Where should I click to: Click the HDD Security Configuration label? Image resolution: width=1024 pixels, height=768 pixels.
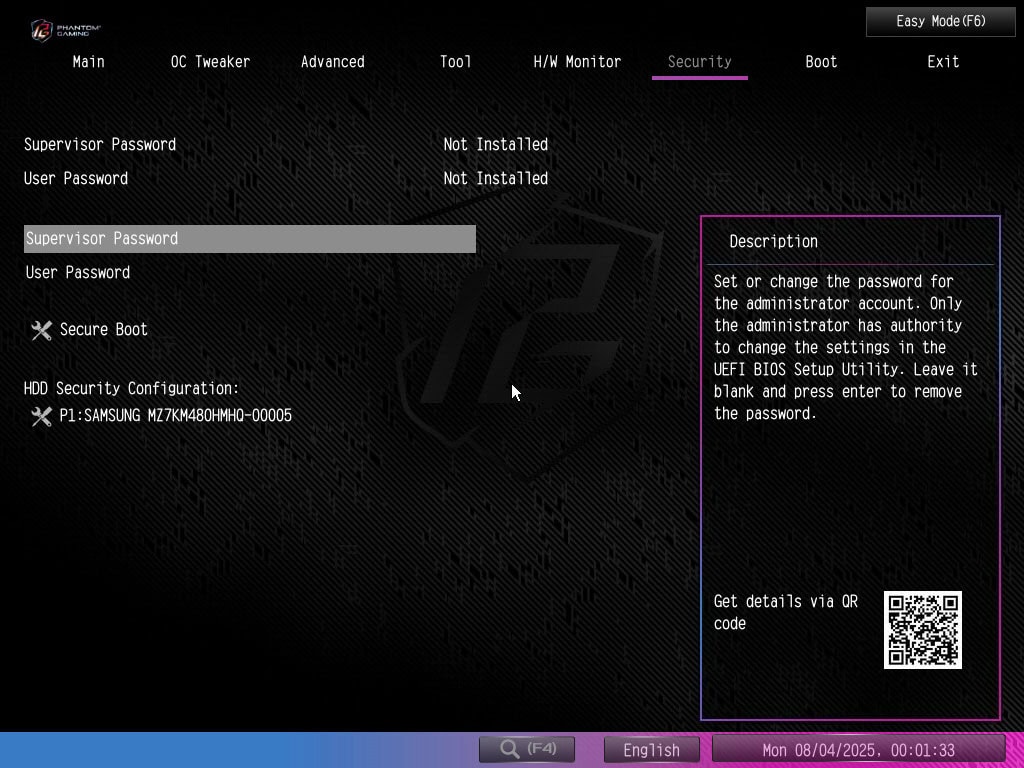[x=131, y=389]
